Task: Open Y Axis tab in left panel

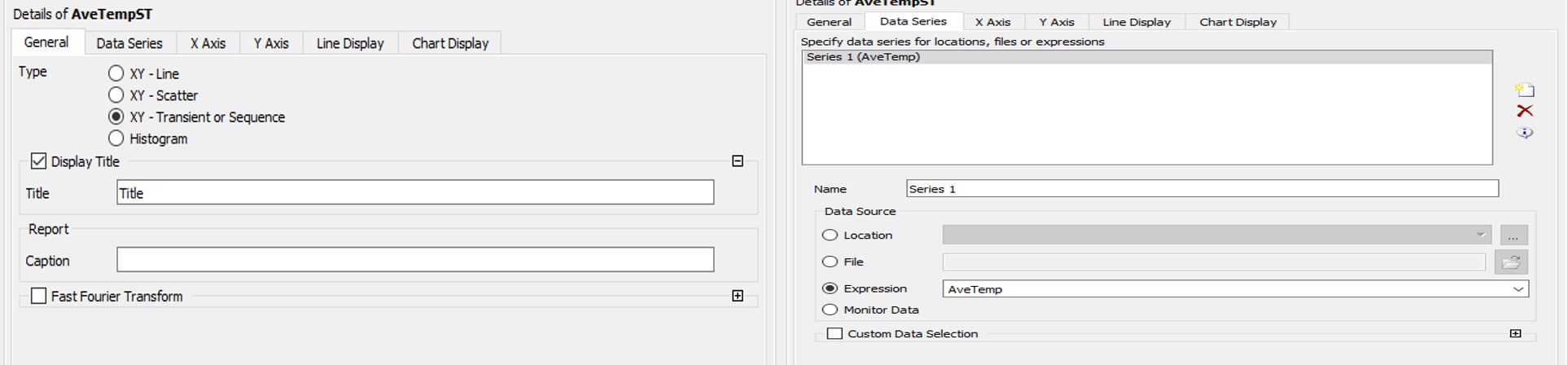Action: [271, 43]
